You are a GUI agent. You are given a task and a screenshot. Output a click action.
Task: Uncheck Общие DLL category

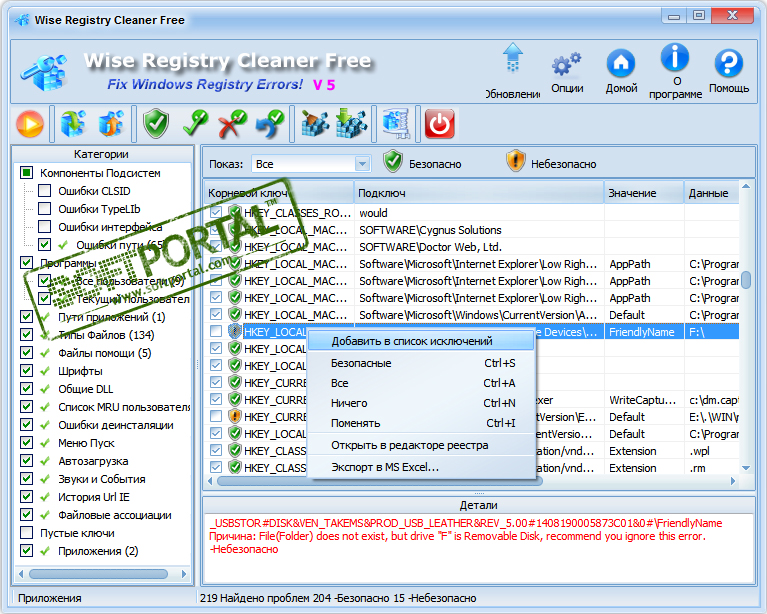point(26,388)
